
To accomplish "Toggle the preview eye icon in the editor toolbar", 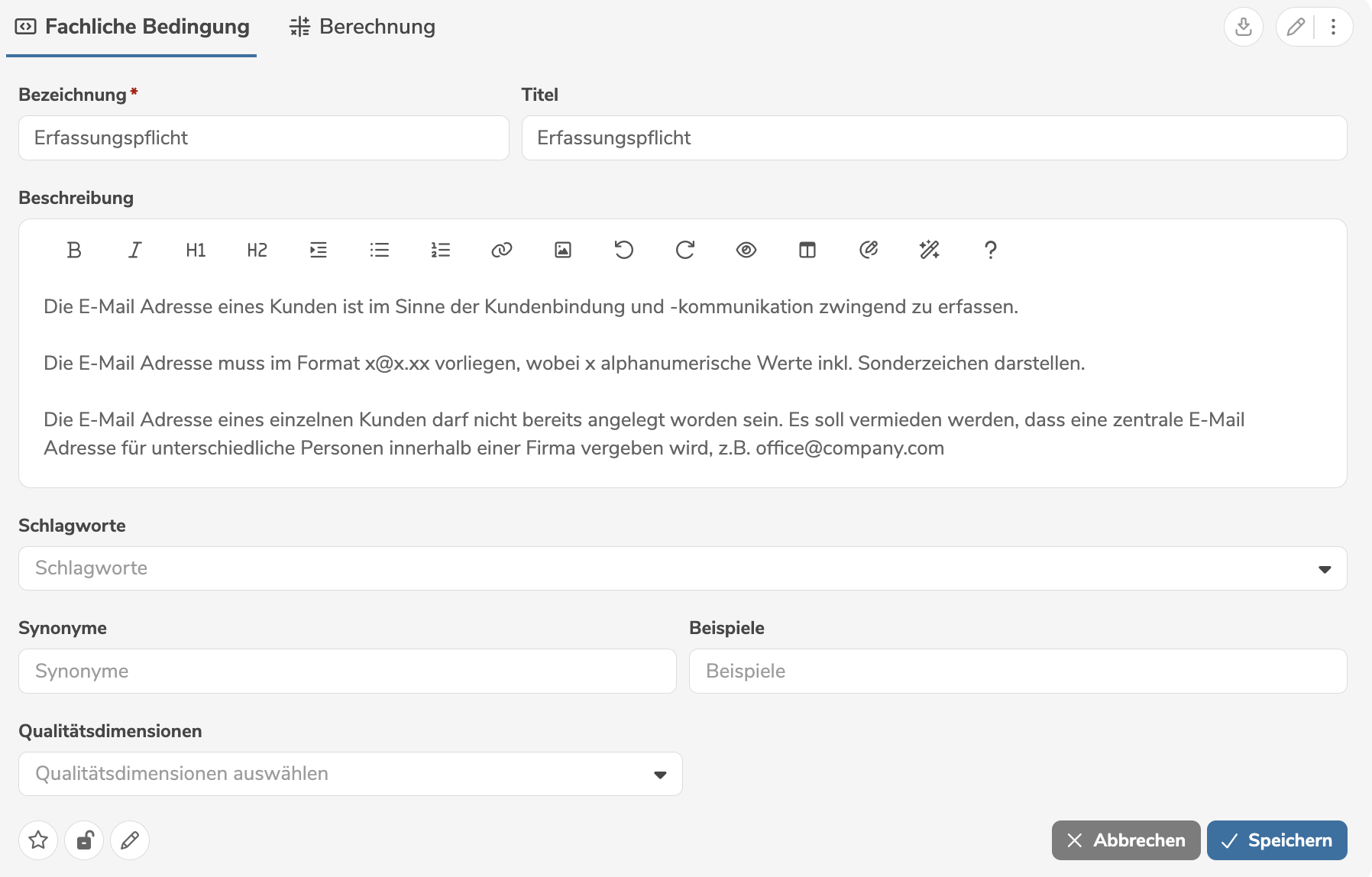I will (746, 250).
